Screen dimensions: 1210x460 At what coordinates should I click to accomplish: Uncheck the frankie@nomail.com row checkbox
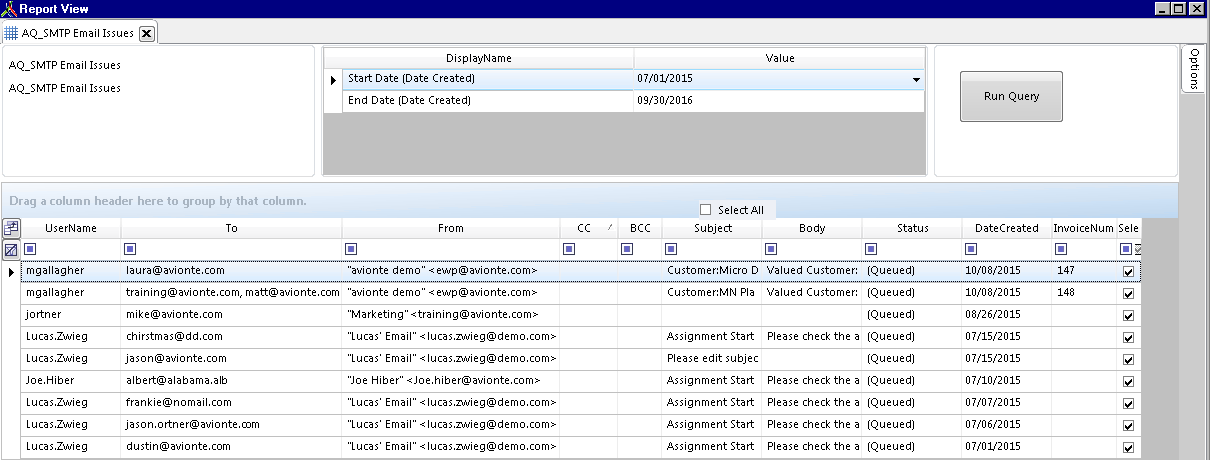click(x=1128, y=404)
